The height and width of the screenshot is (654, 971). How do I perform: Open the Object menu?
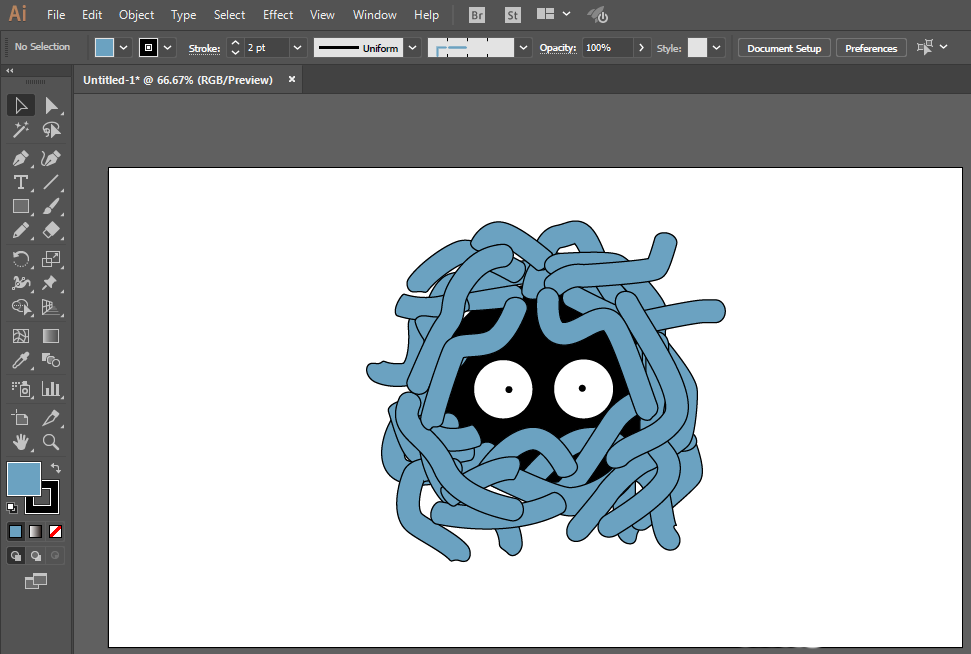[136, 15]
